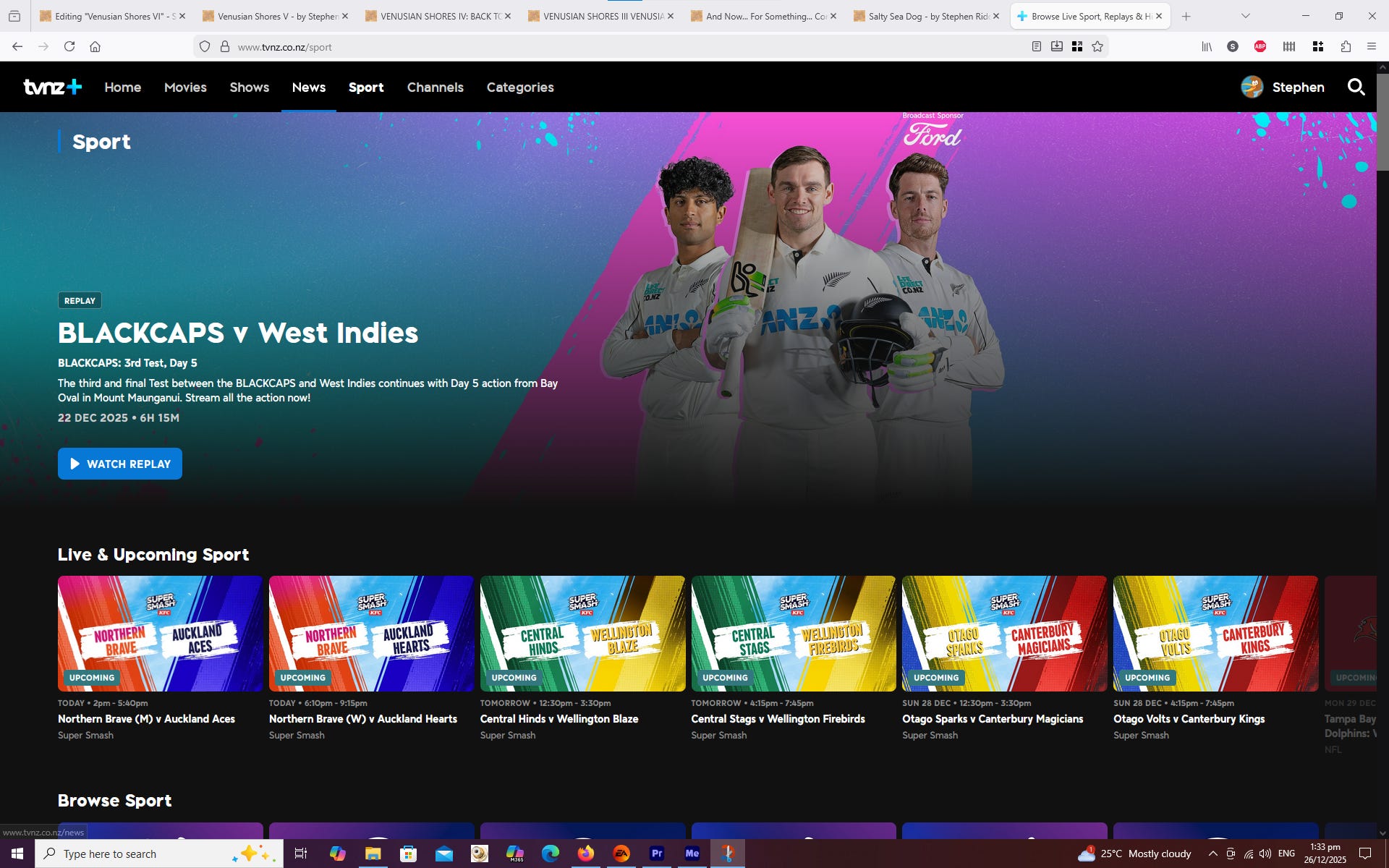Click the TVNZ+ logo
Image resolution: width=1389 pixels, height=868 pixels.
[x=52, y=88]
